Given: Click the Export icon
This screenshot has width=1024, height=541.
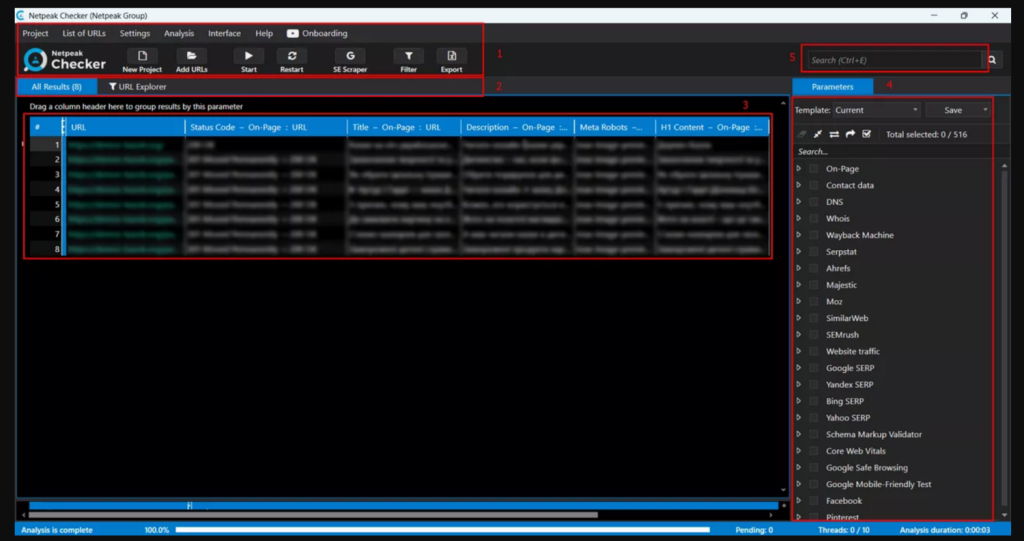Looking at the screenshot, I should (451, 57).
